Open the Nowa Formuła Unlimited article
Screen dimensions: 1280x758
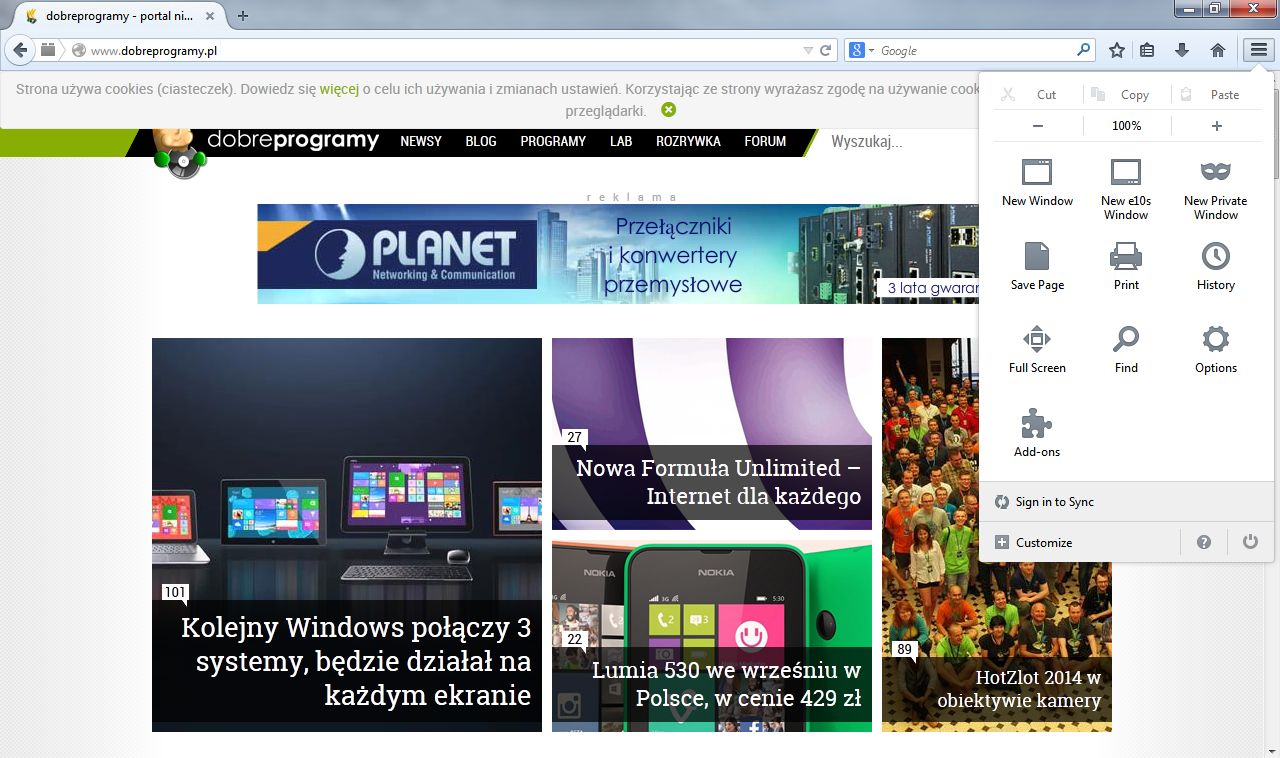click(x=718, y=482)
